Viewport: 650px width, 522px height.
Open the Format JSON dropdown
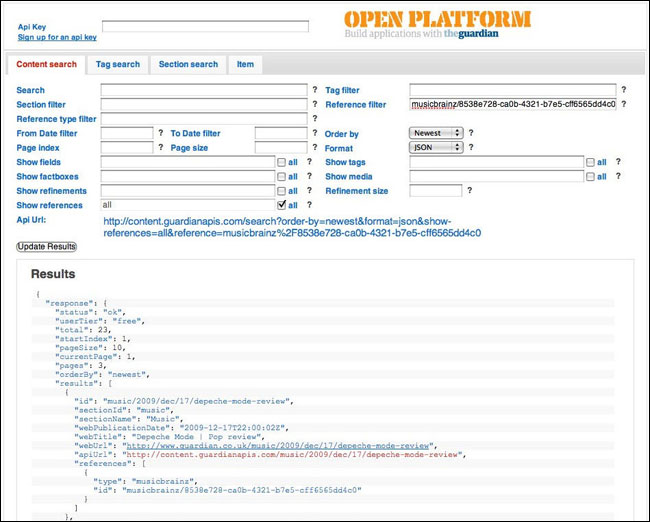(436, 147)
